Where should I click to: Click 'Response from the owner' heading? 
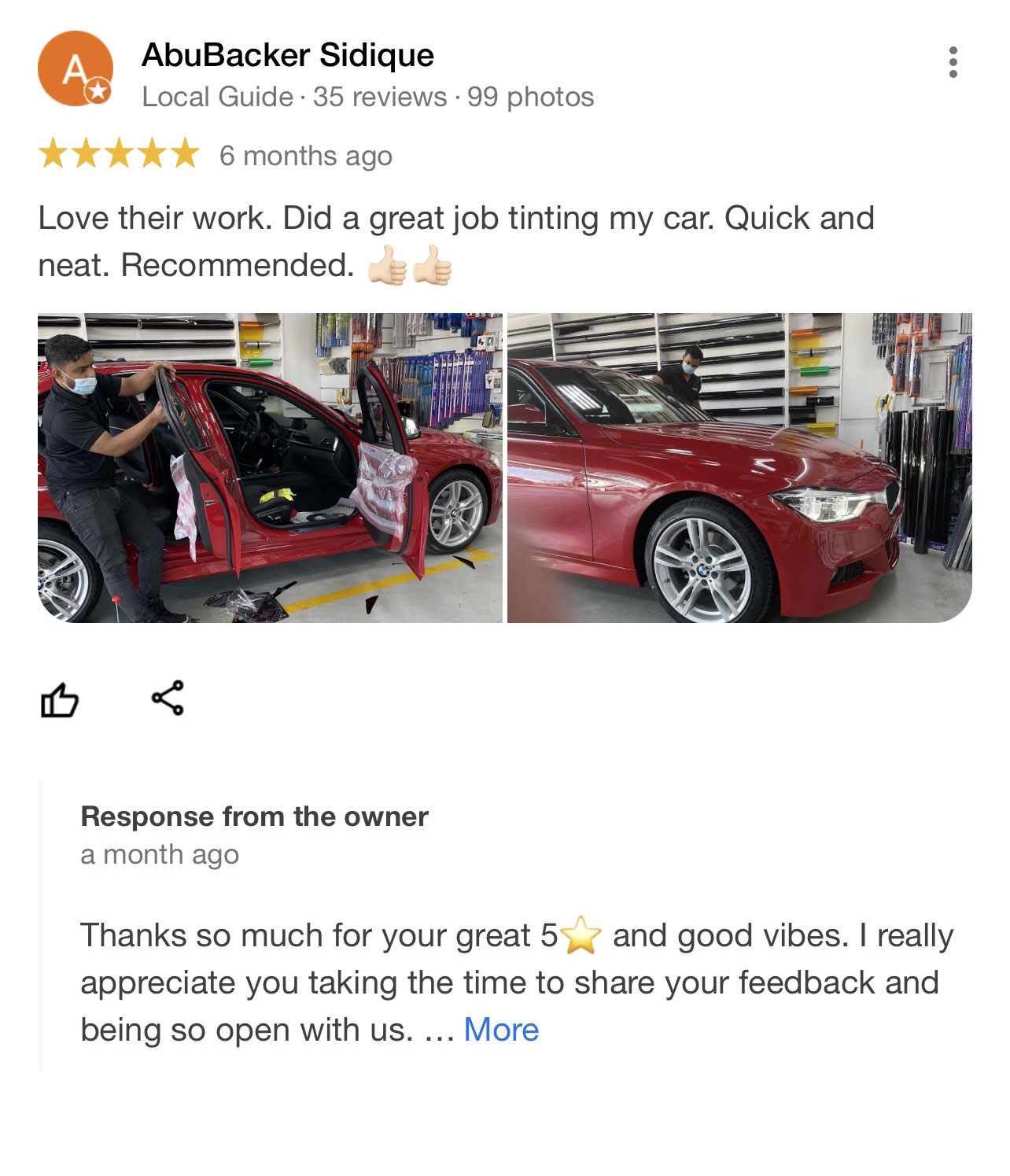(254, 817)
